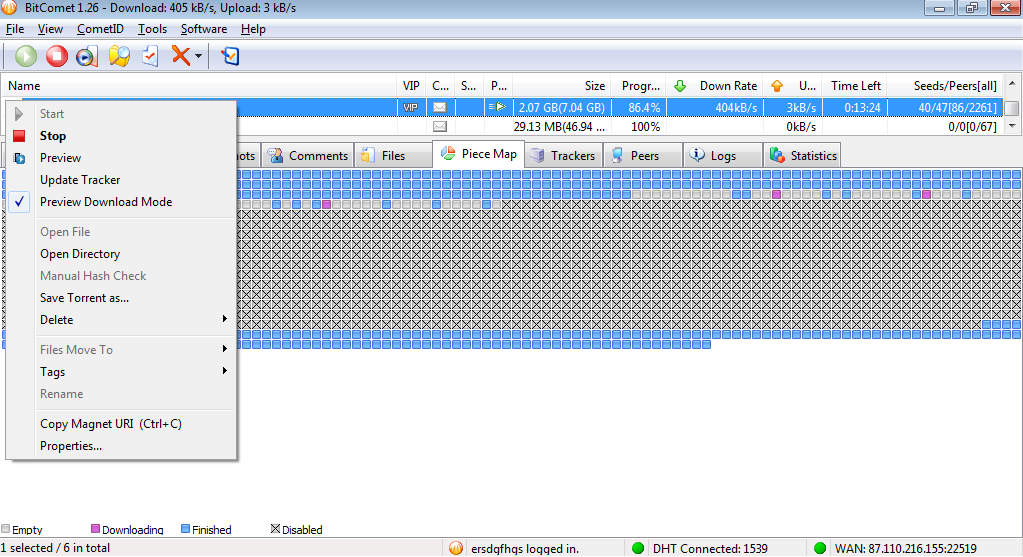Viewport: 1023px width, 557px height.
Task: Click the envelope comment icon in selected row
Action: (x=440, y=107)
